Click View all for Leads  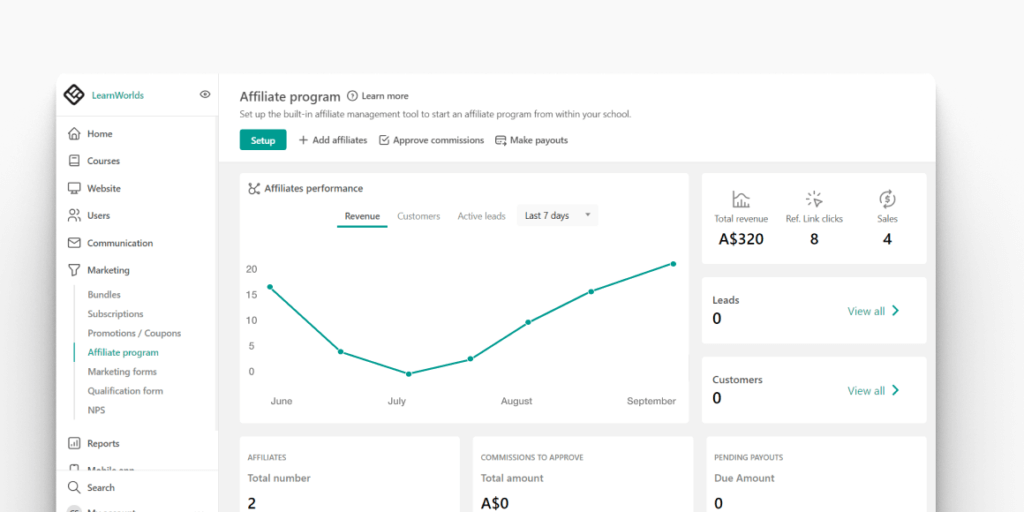874,311
